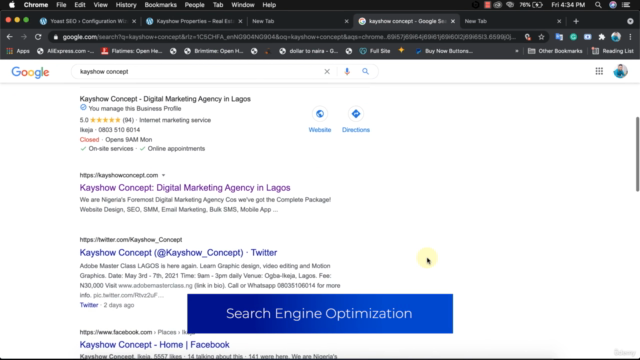Open the History menu
Image resolution: width=640 pixels, height=360 pixels.
[x=126, y=5]
